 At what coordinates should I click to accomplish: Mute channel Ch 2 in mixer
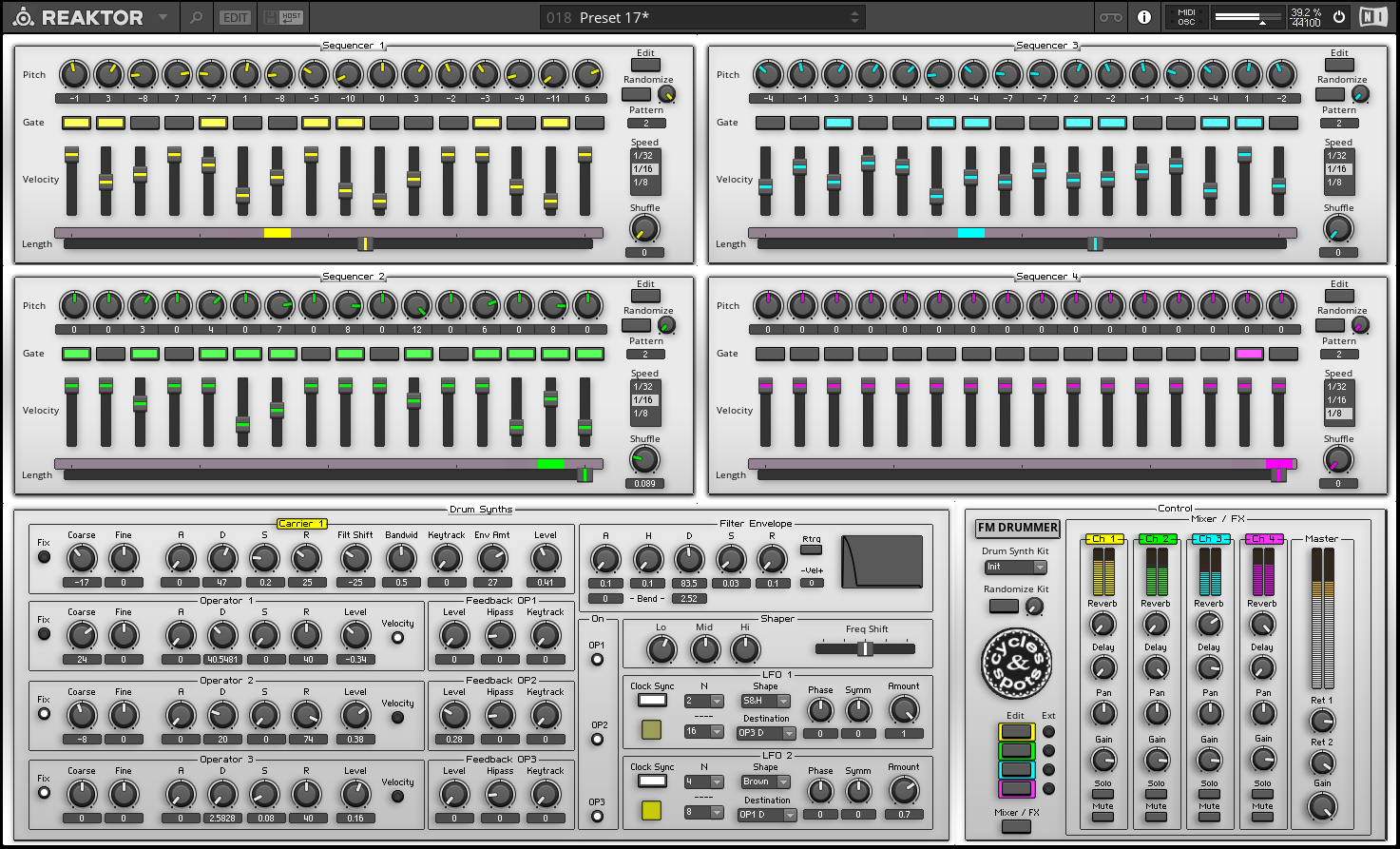1156,817
